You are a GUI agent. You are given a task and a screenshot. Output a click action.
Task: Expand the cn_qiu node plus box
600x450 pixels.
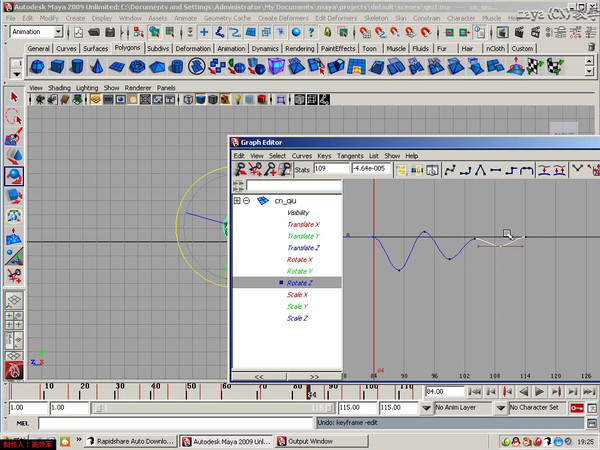[237, 201]
